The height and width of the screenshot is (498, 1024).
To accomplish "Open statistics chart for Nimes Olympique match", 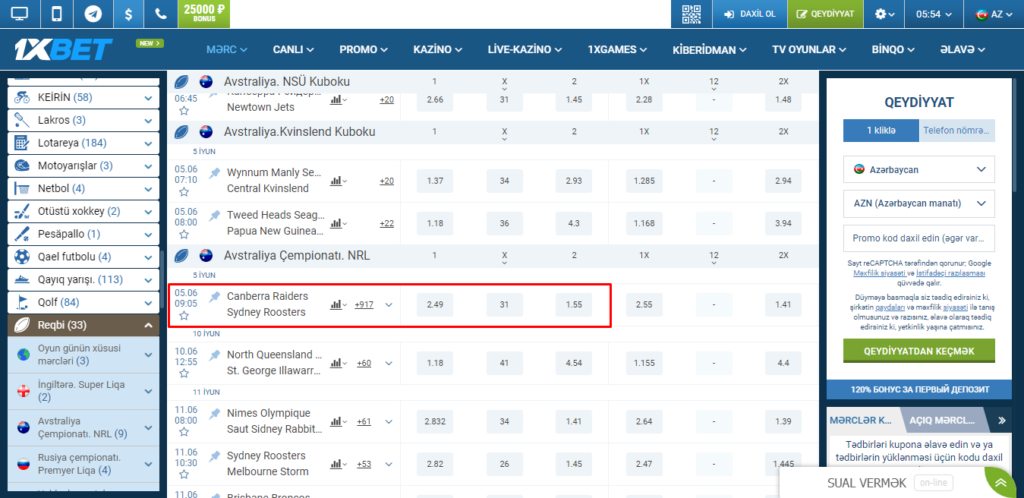I will coord(338,422).
